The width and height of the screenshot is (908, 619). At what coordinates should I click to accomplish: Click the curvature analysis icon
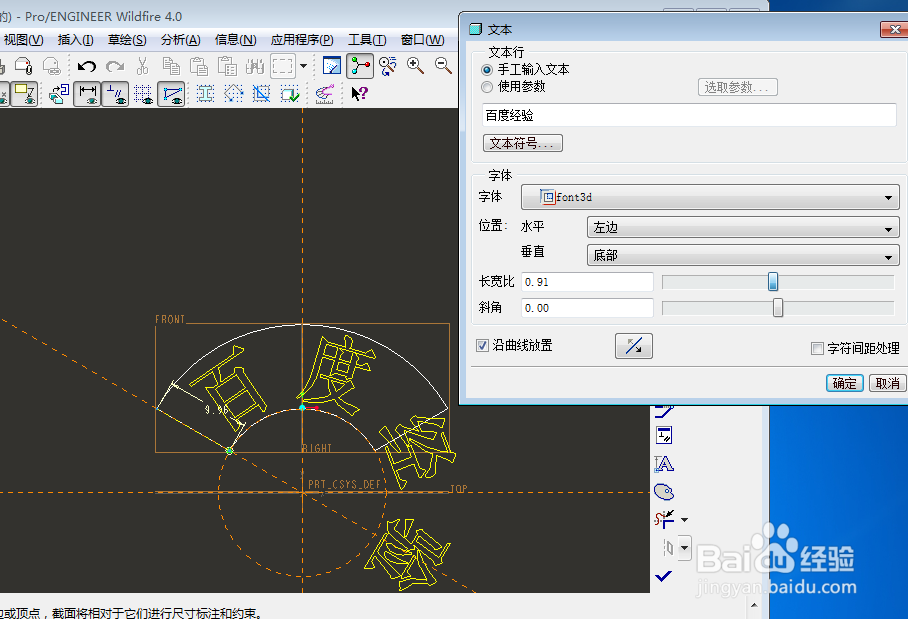(x=324, y=94)
